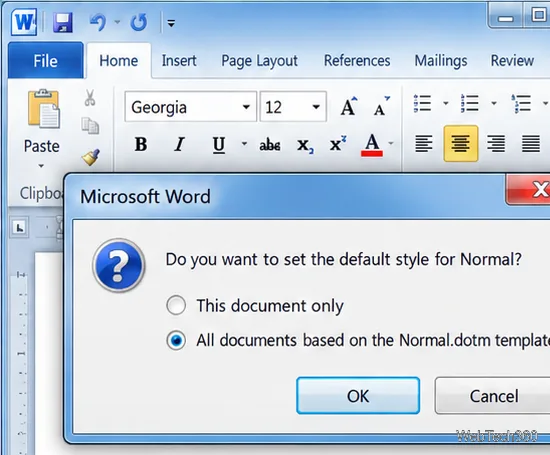Copy selection with the Copy icon
Screen dimensions: 550x455
[90, 126]
